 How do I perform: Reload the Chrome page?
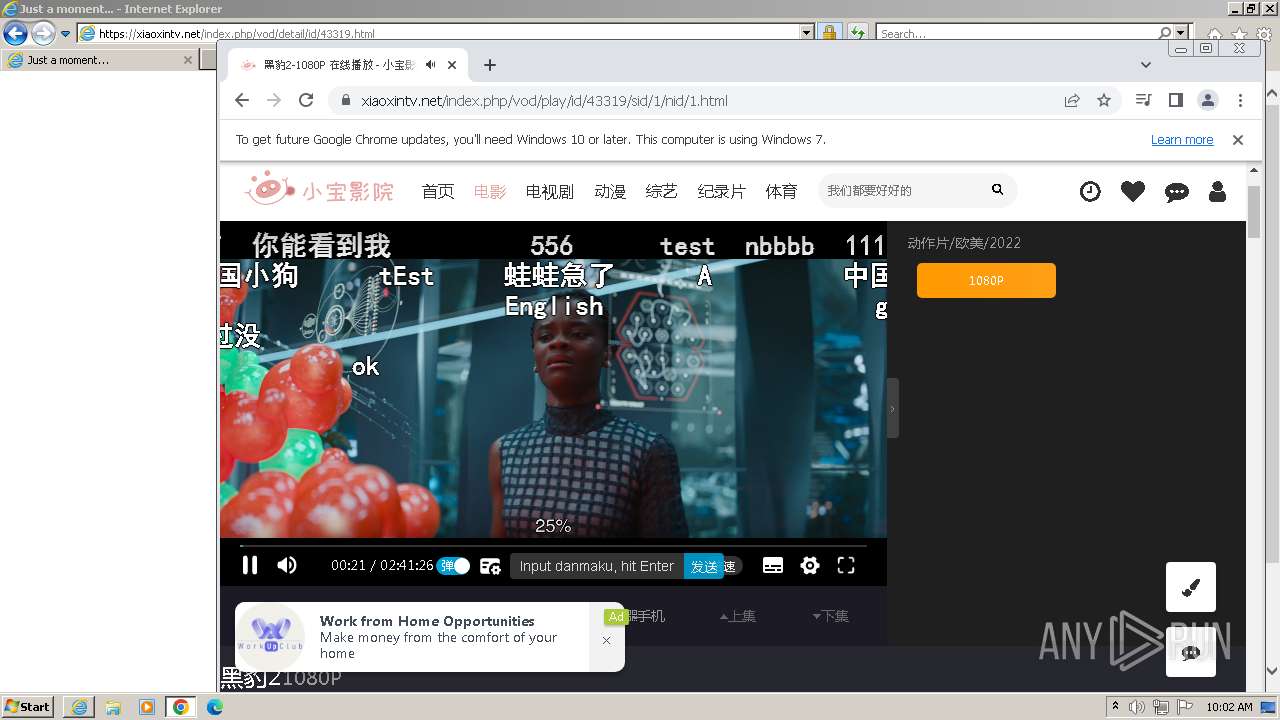tap(306, 100)
